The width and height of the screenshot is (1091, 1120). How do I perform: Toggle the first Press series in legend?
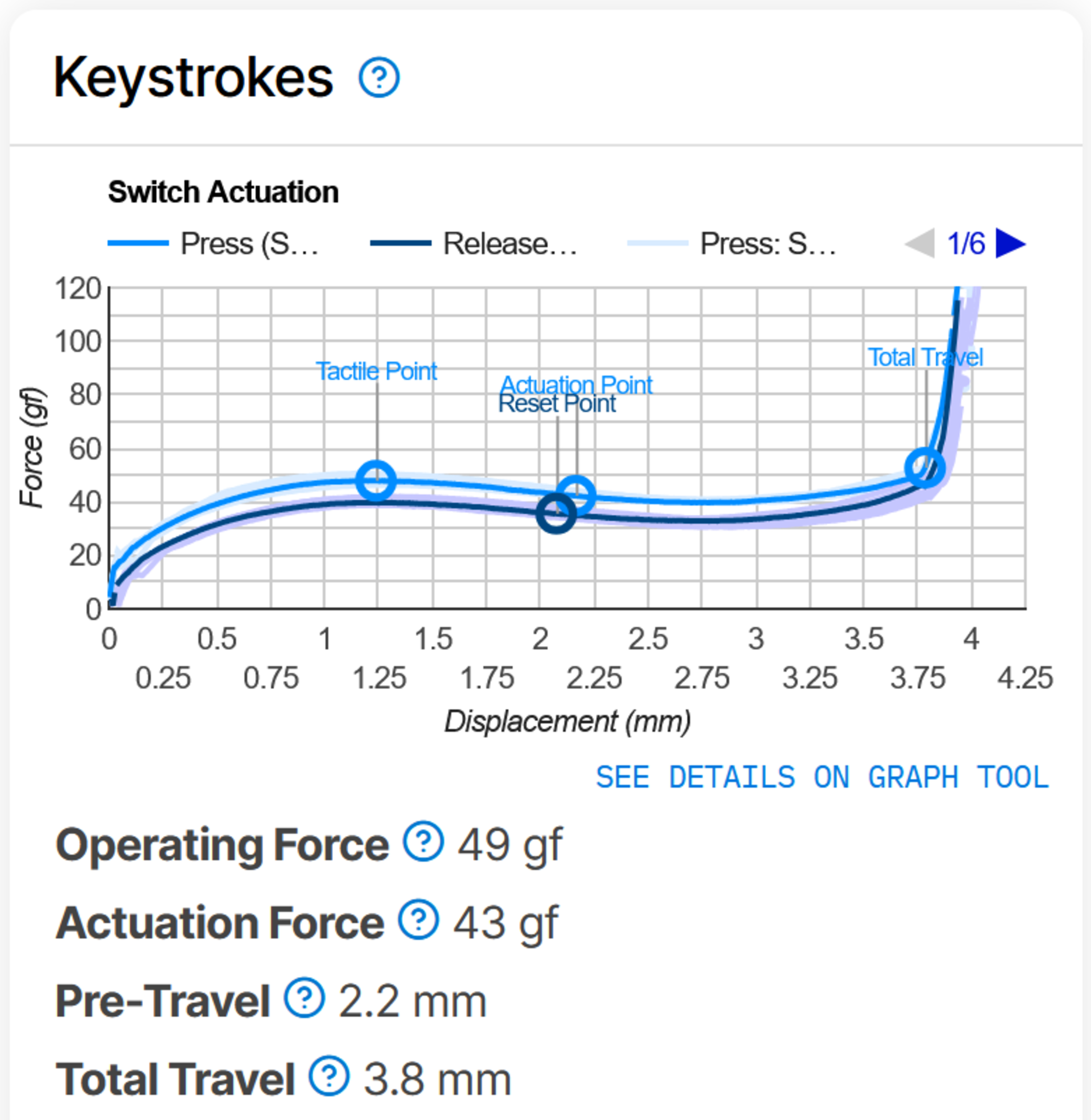[x=213, y=243]
